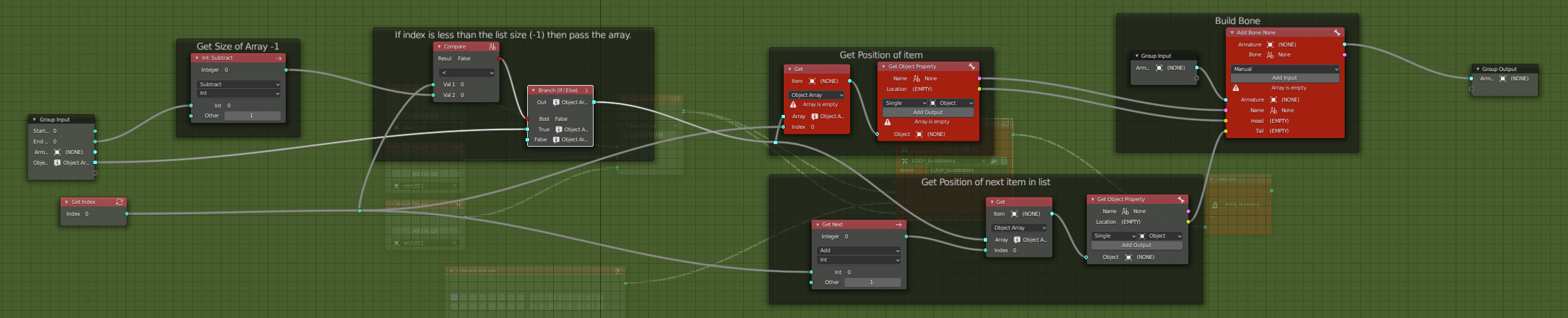Click the array icon in Branch Out row
The width and height of the screenshot is (1568, 318).
point(556,103)
